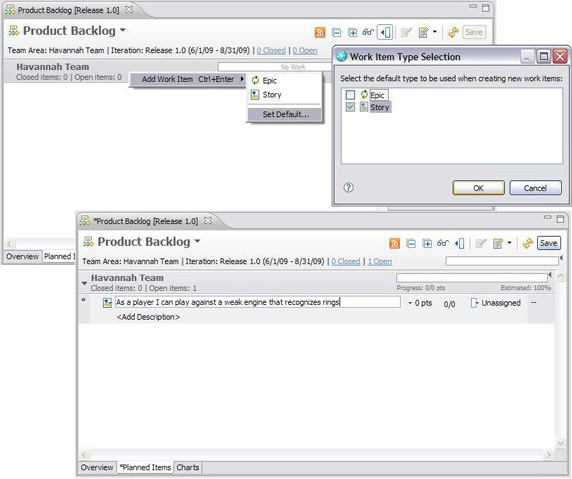
Task: Click the Add Description placeholder text
Action: (148, 317)
